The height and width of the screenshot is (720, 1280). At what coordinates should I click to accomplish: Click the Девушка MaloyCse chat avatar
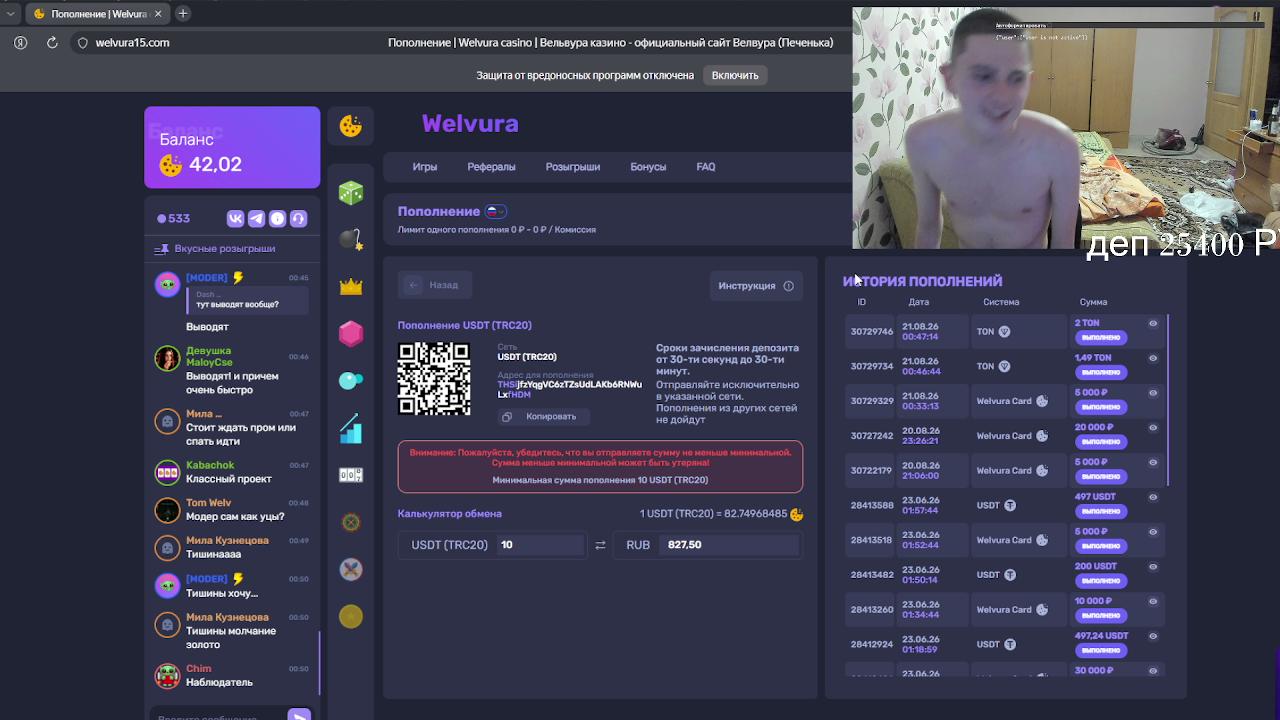coord(167,358)
